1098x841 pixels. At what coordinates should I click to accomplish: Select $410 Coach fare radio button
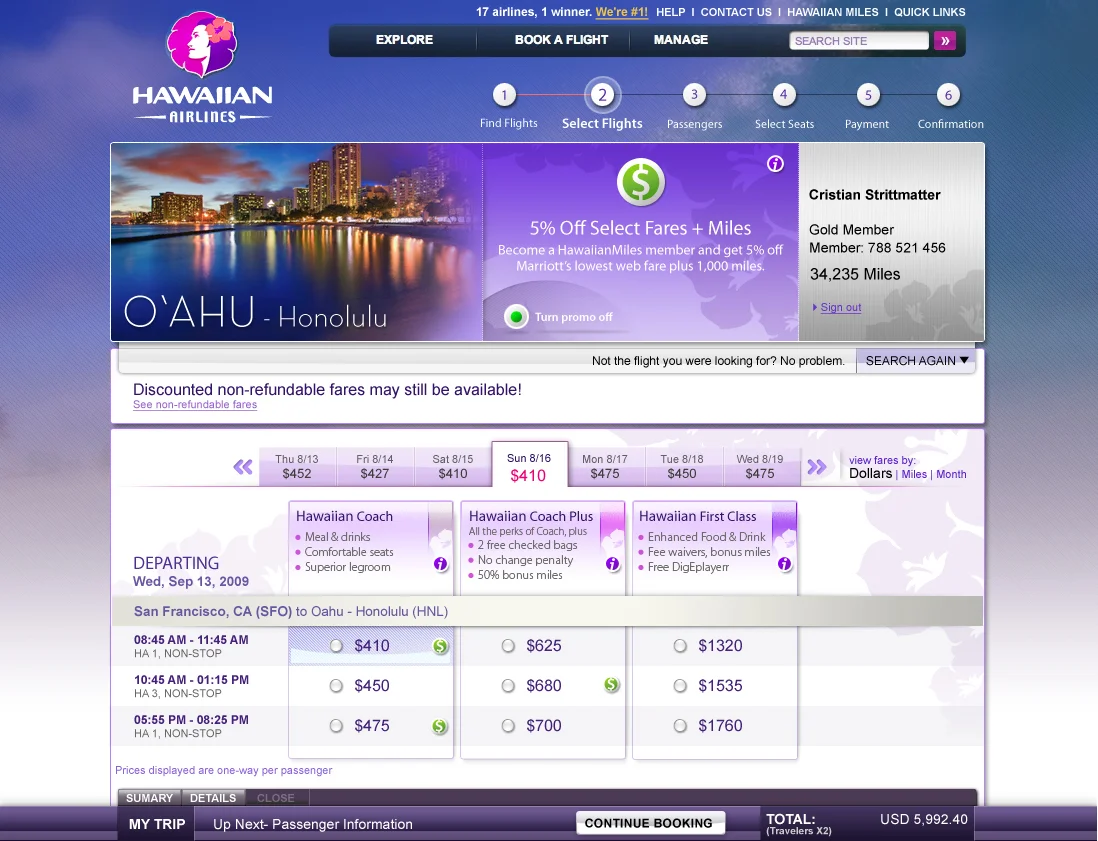[x=336, y=646]
